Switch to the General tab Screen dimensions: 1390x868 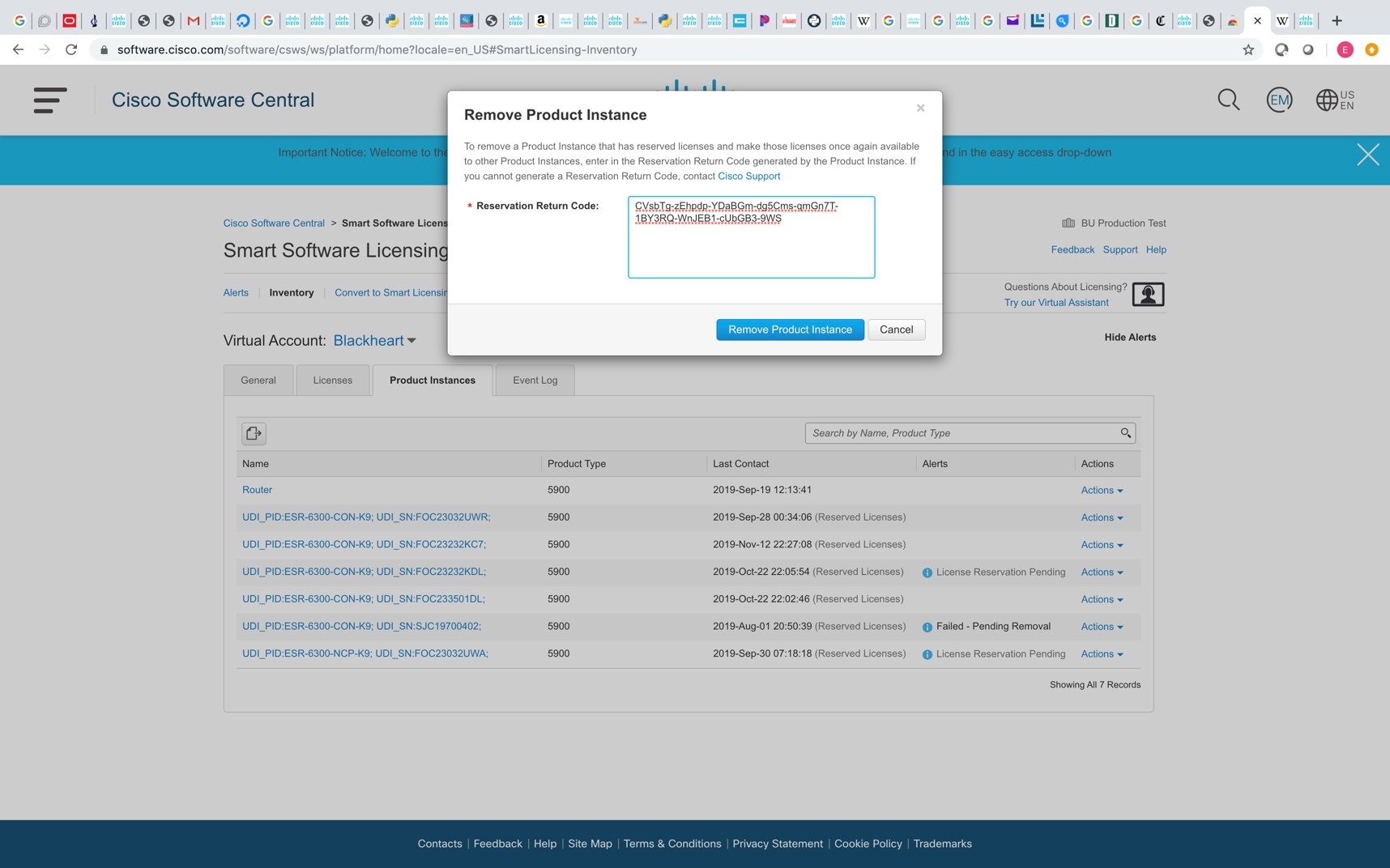[x=258, y=380]
